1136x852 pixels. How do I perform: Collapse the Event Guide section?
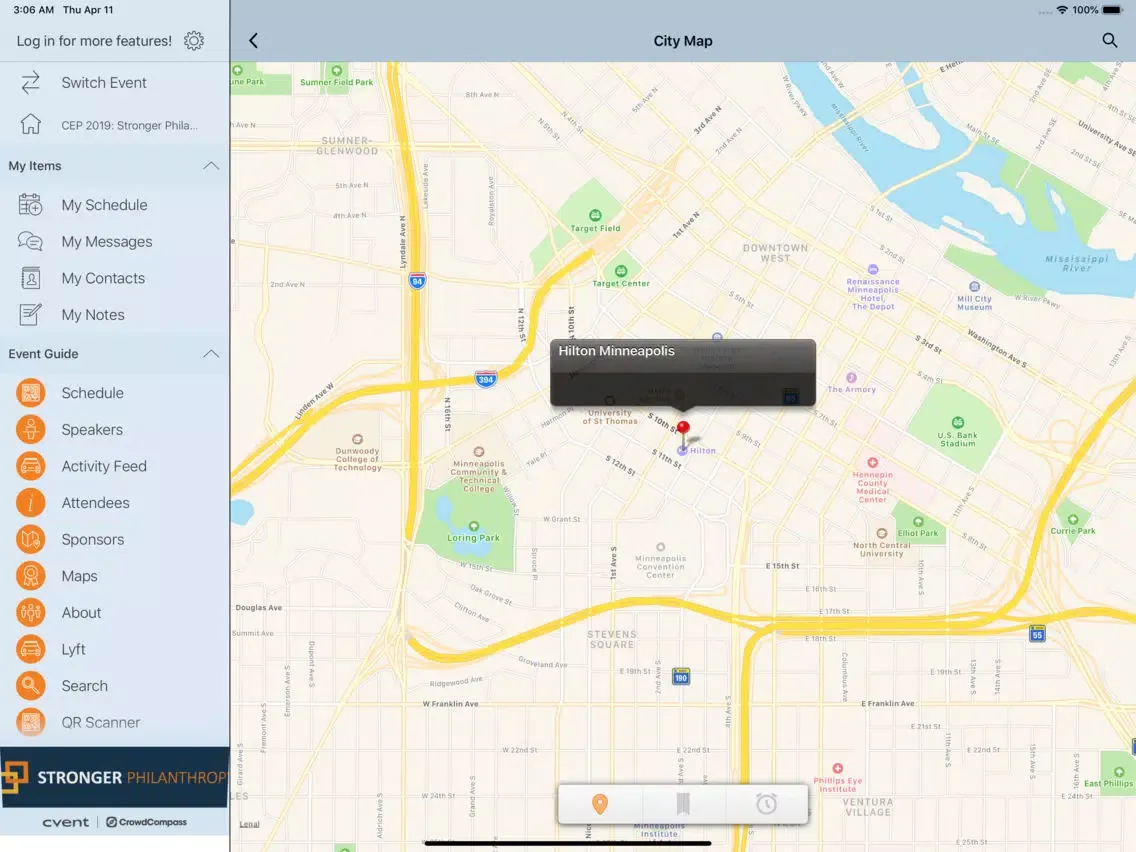[x=211, y=354]
